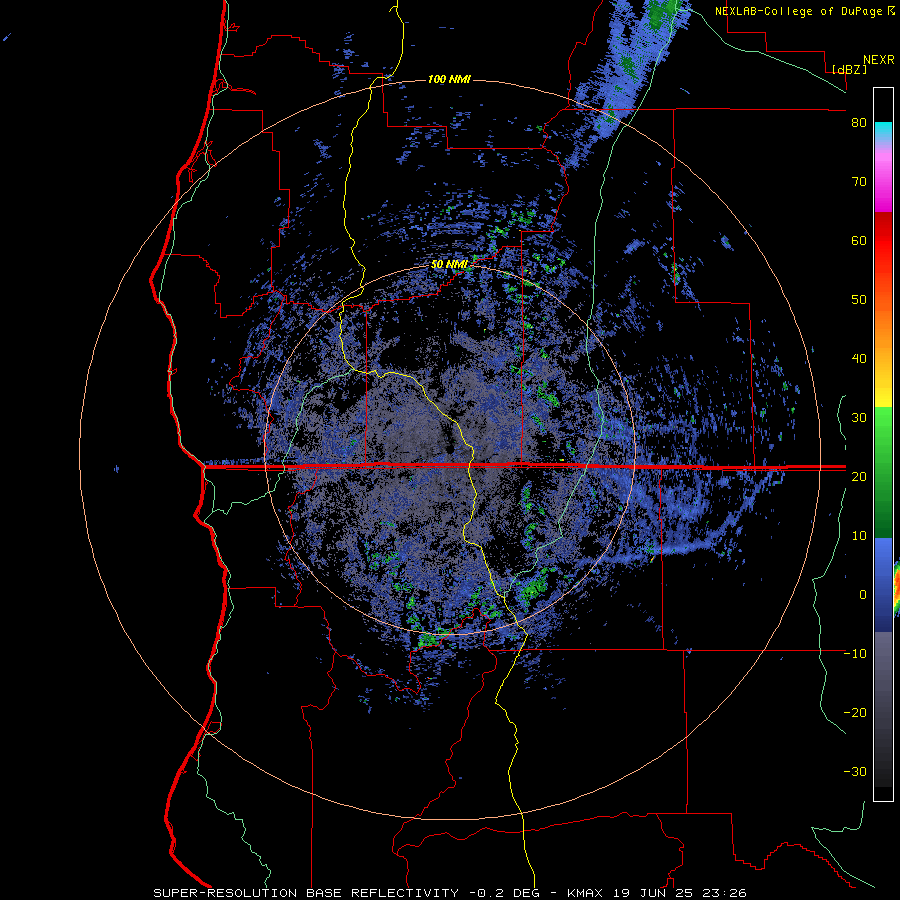Click the -0.2 DEG elevation angle text

coord(505,893)
